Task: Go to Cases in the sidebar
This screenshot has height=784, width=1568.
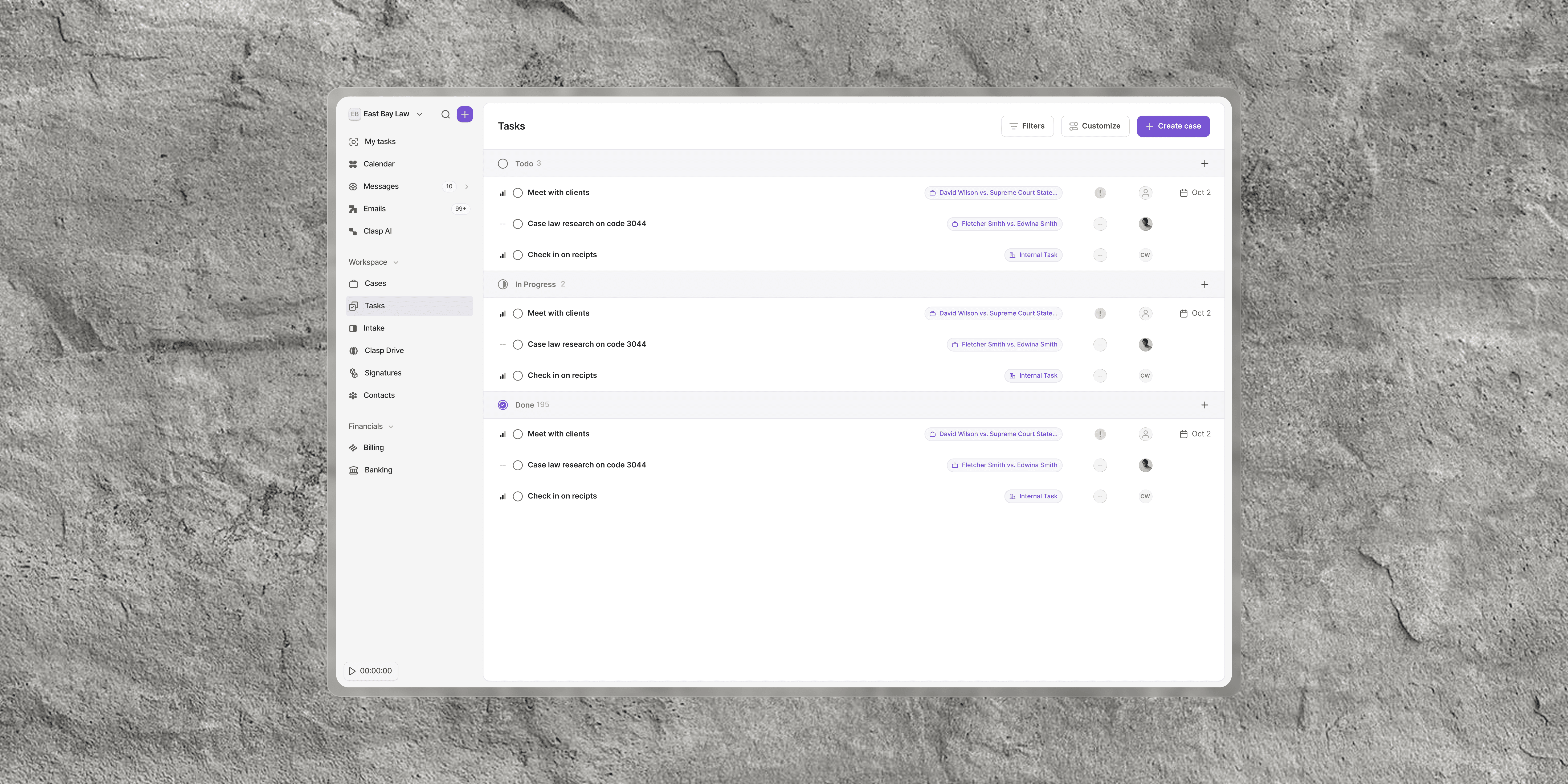Action: coord(375,284)
